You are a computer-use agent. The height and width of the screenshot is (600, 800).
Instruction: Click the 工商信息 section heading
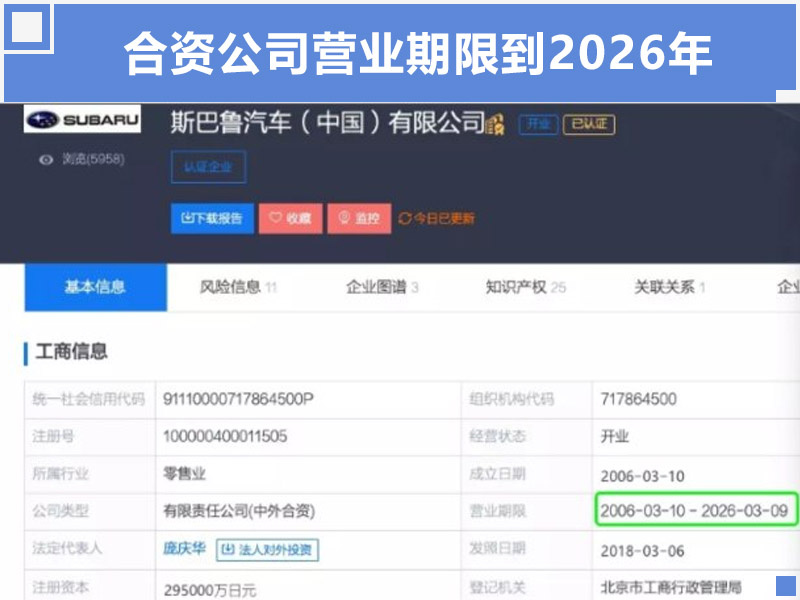pos(71,352)
